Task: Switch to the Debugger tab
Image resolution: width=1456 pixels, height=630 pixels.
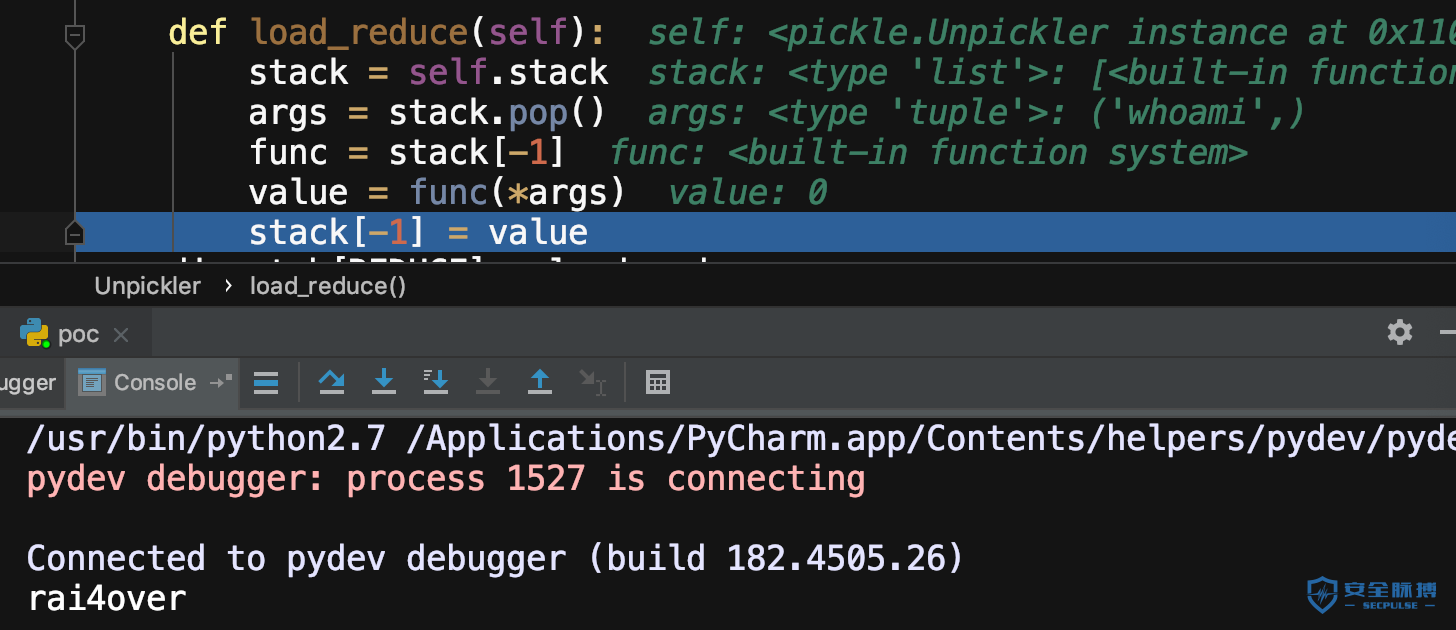Action: coord(30,382)
